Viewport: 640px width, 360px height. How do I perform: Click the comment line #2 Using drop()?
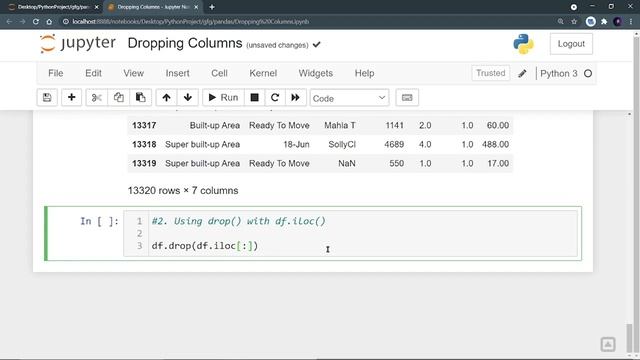click(238, 221)
